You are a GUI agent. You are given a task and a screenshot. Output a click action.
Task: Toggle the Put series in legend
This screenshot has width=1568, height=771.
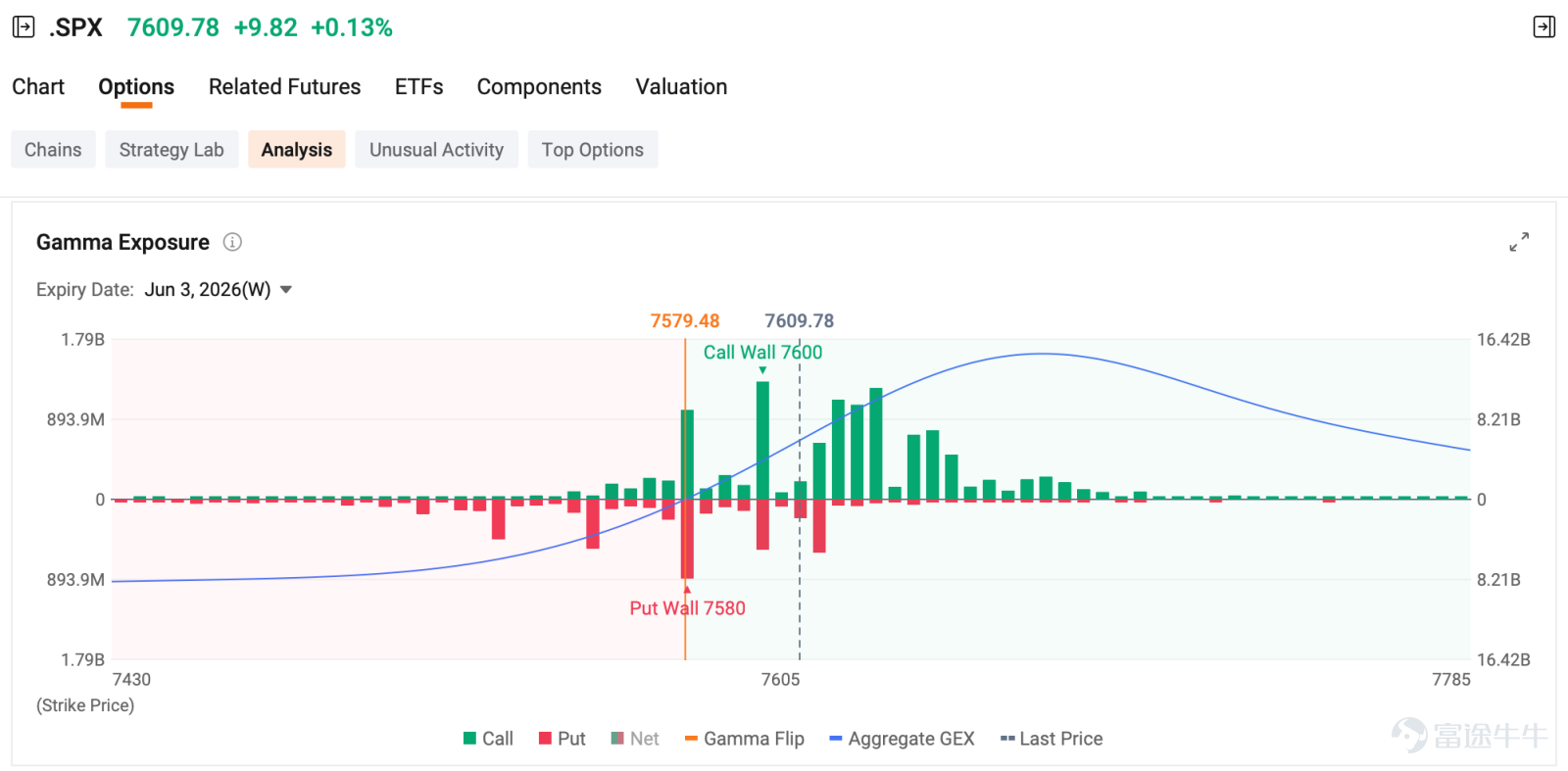[562, 739]
